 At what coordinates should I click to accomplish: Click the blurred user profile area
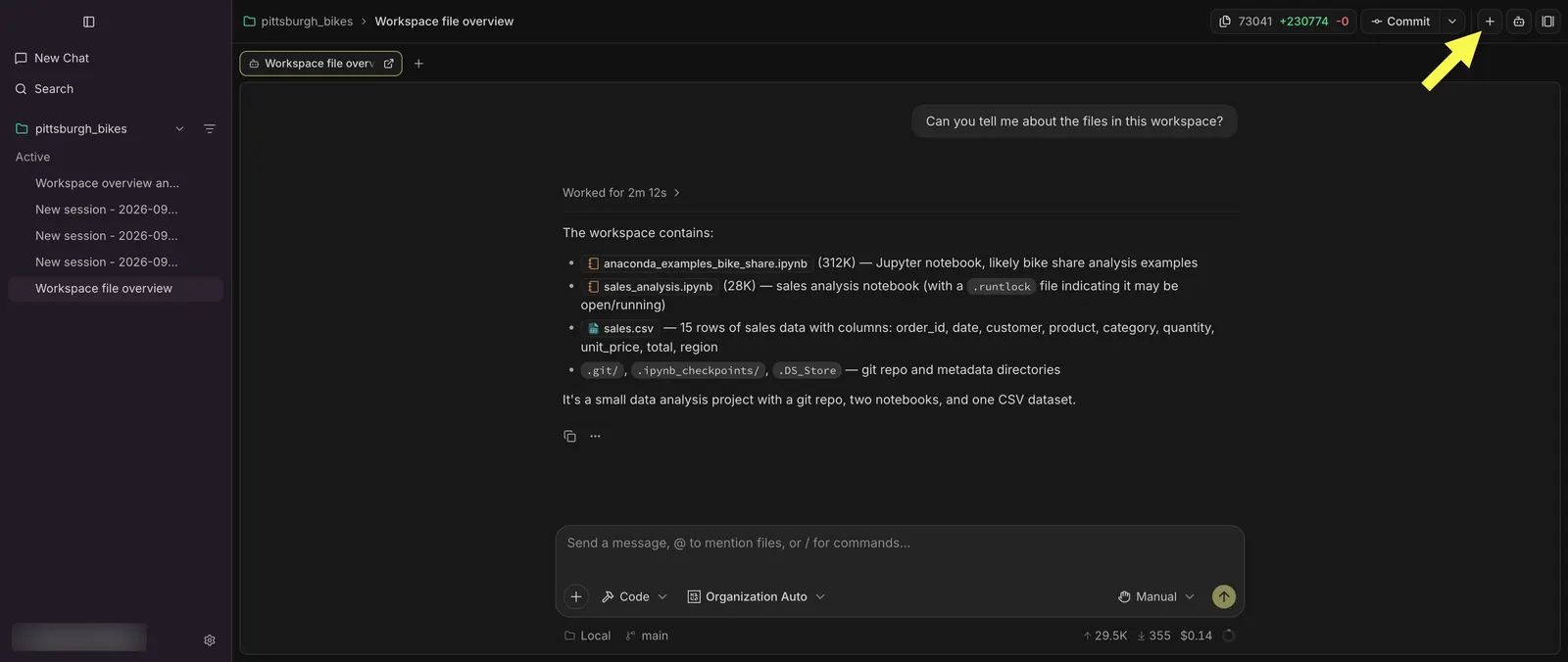tap(79, 638)
